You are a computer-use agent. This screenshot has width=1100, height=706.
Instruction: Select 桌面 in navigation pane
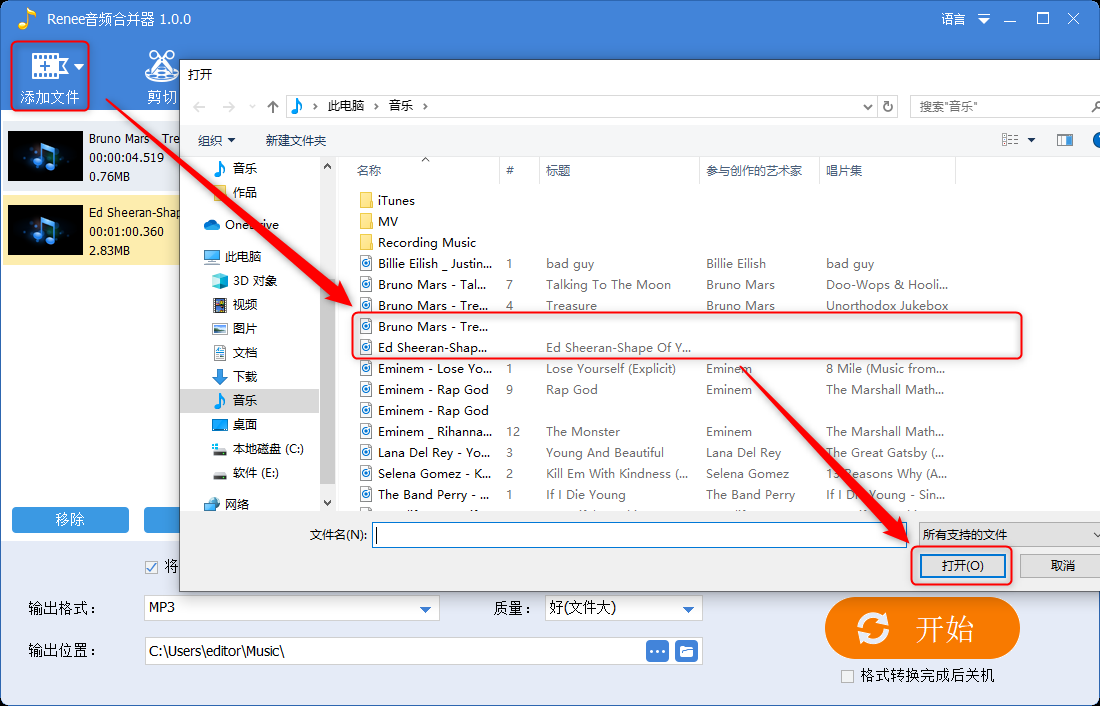click(236, 425)
